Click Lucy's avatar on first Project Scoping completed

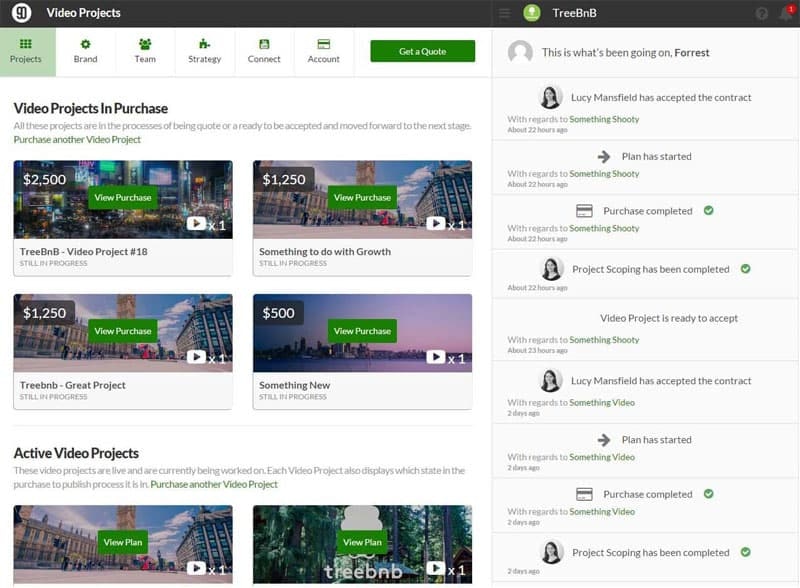pos(552,269)
